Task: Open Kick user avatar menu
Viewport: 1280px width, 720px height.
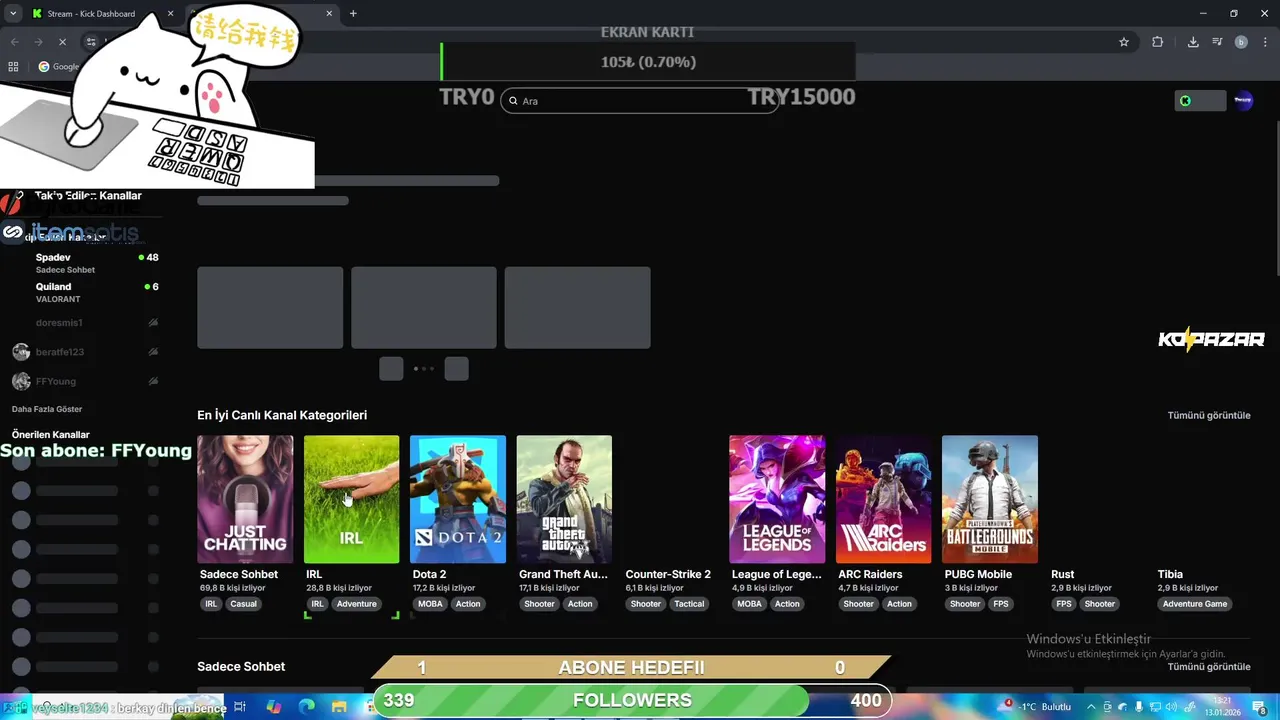Action: coord(1243,101)
